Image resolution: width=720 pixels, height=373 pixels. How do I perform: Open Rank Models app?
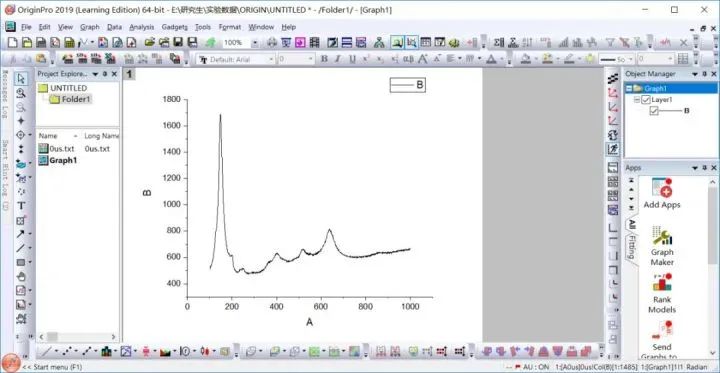(662, 294)
